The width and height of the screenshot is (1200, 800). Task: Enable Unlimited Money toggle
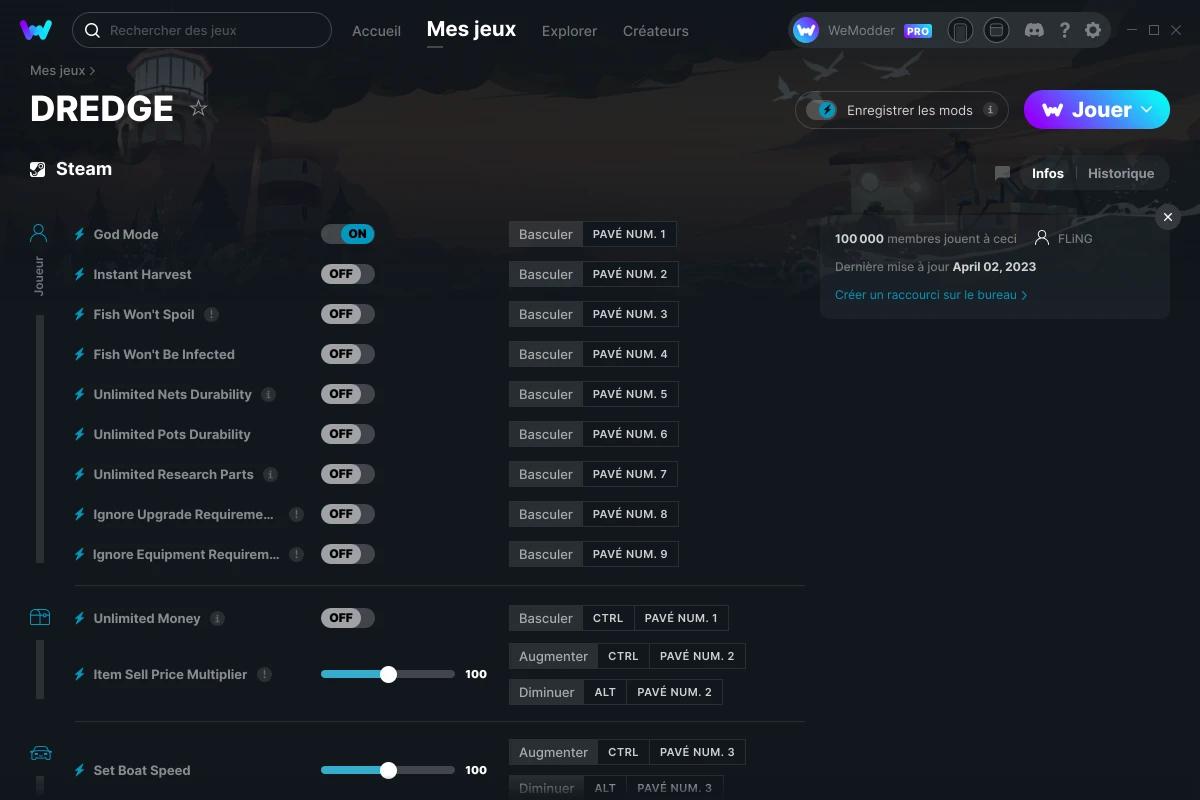[348, 618]
